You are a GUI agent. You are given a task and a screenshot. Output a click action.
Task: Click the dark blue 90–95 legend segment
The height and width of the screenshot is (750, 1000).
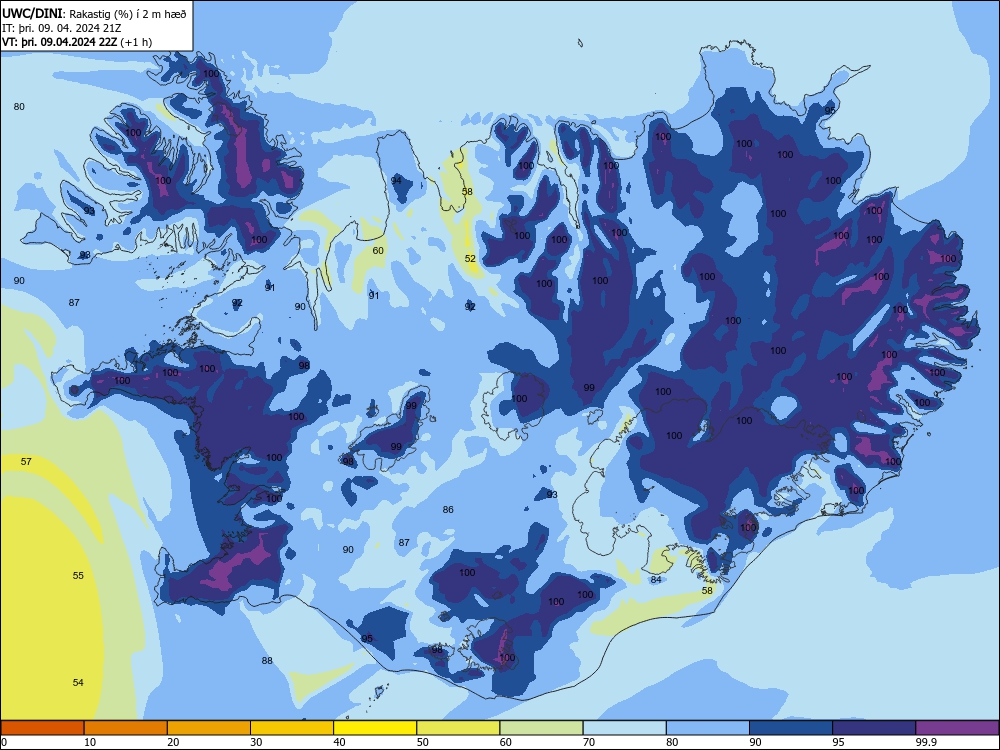coord(791,728)
